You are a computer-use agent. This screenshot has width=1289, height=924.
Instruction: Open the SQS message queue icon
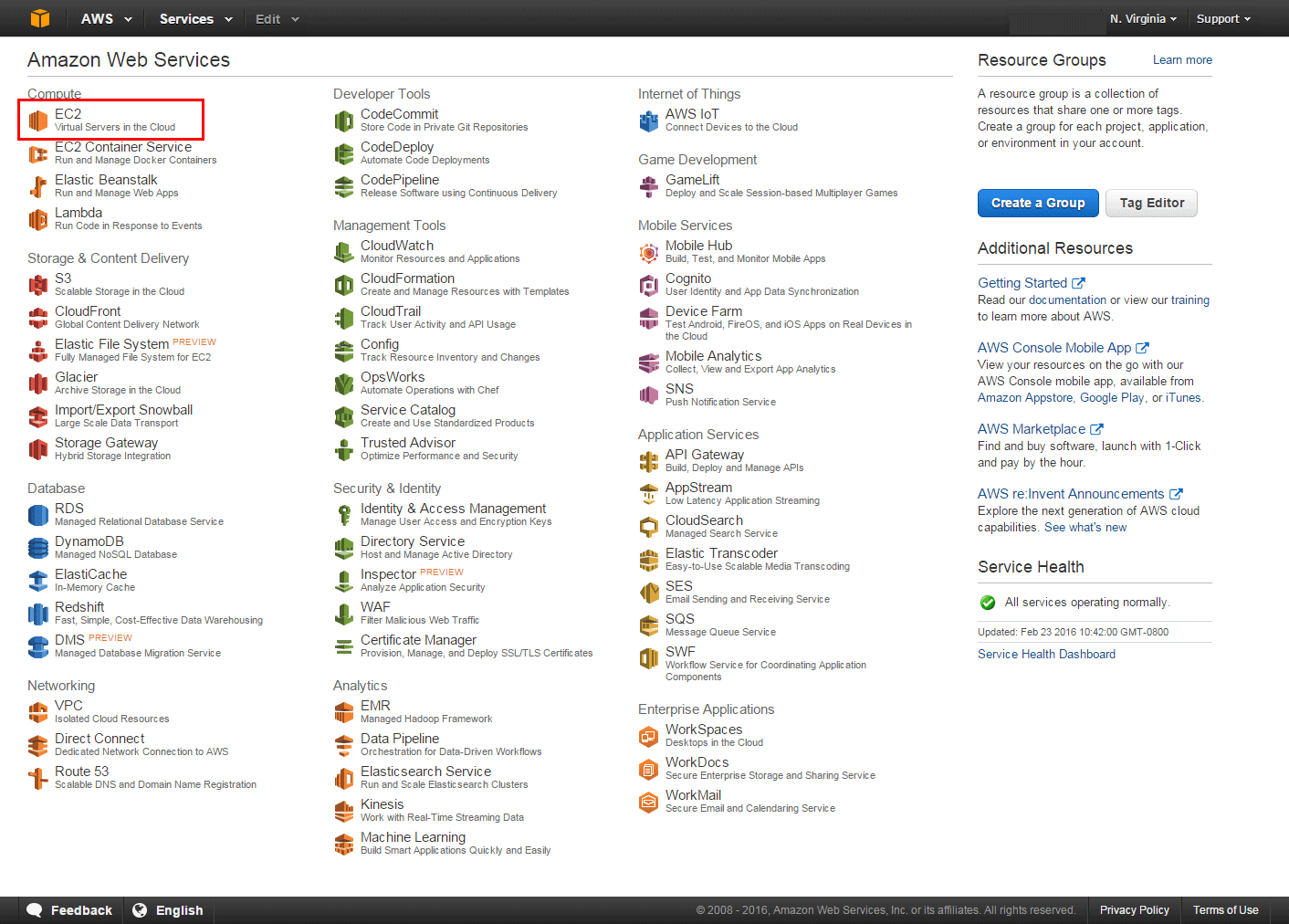[x=649, y=625]
